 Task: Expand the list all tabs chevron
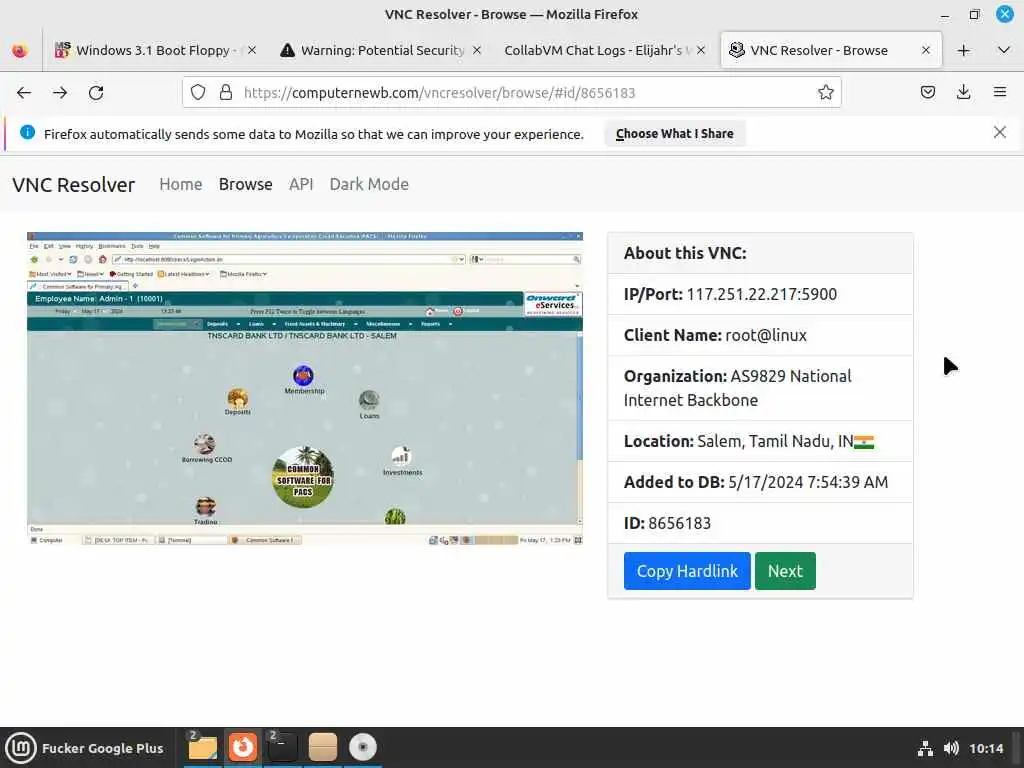[x=1004, y=50]
